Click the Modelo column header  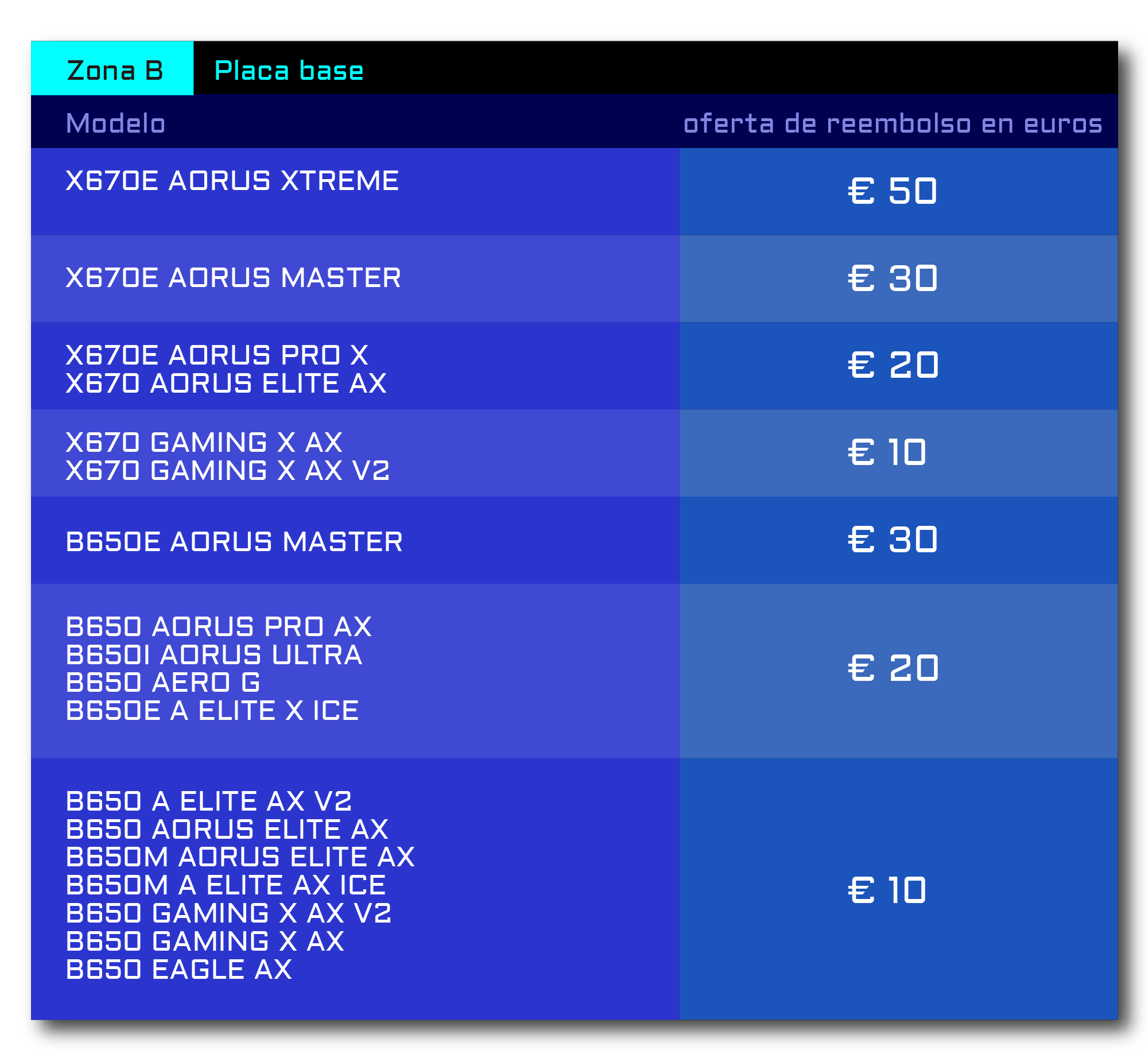point(115,123)
